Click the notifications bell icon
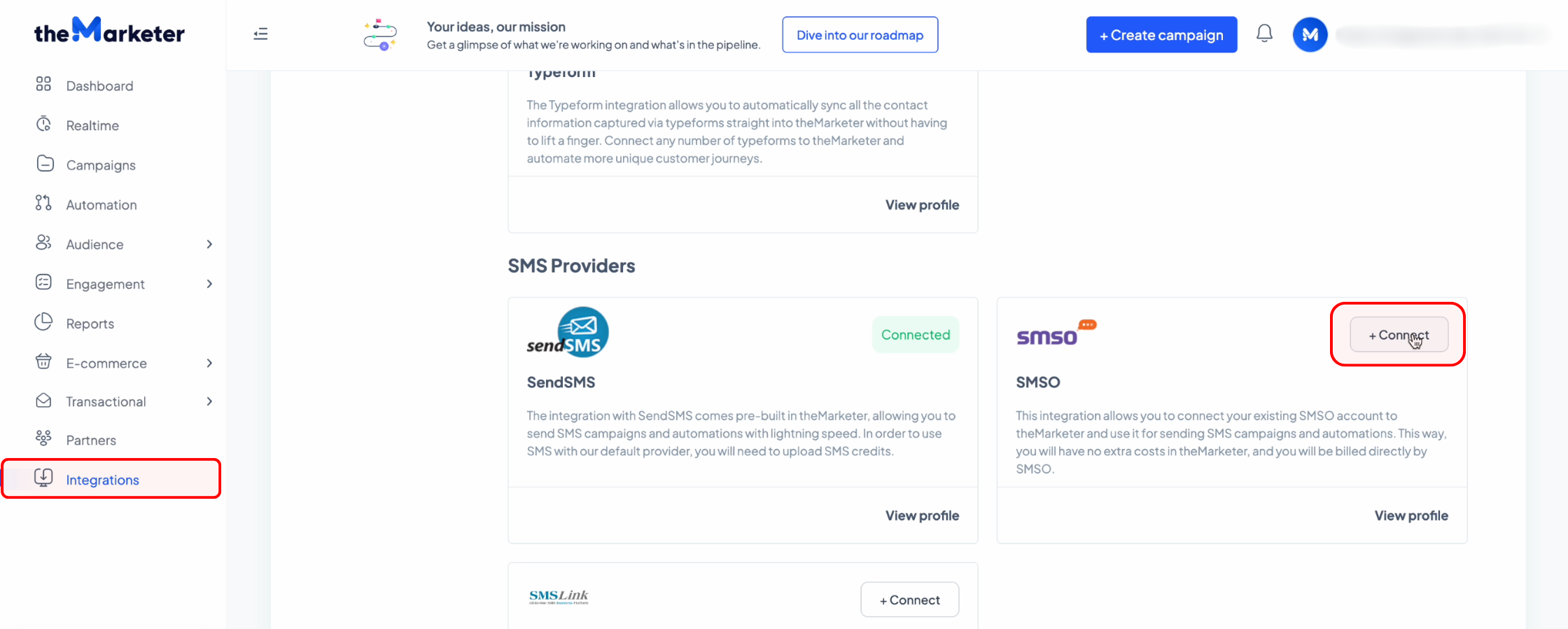The width and height of the screenshot is (1568, 629). 1264,34
